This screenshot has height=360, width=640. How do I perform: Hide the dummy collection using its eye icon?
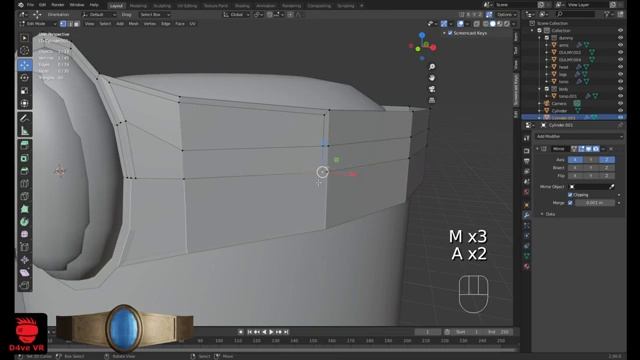coord(620,38)
